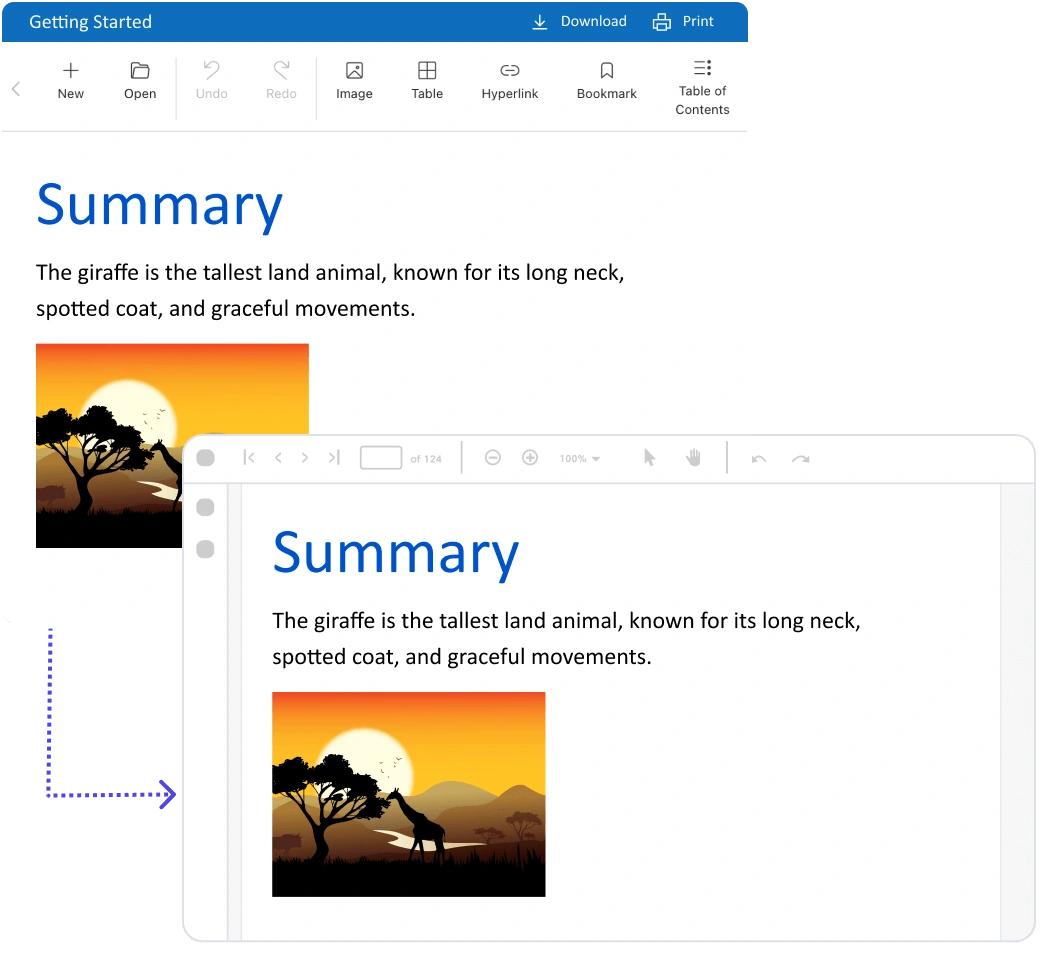Viewport: 1040px width, 960px height.
Task: Click the page number input box
Action: click(381, 458)
